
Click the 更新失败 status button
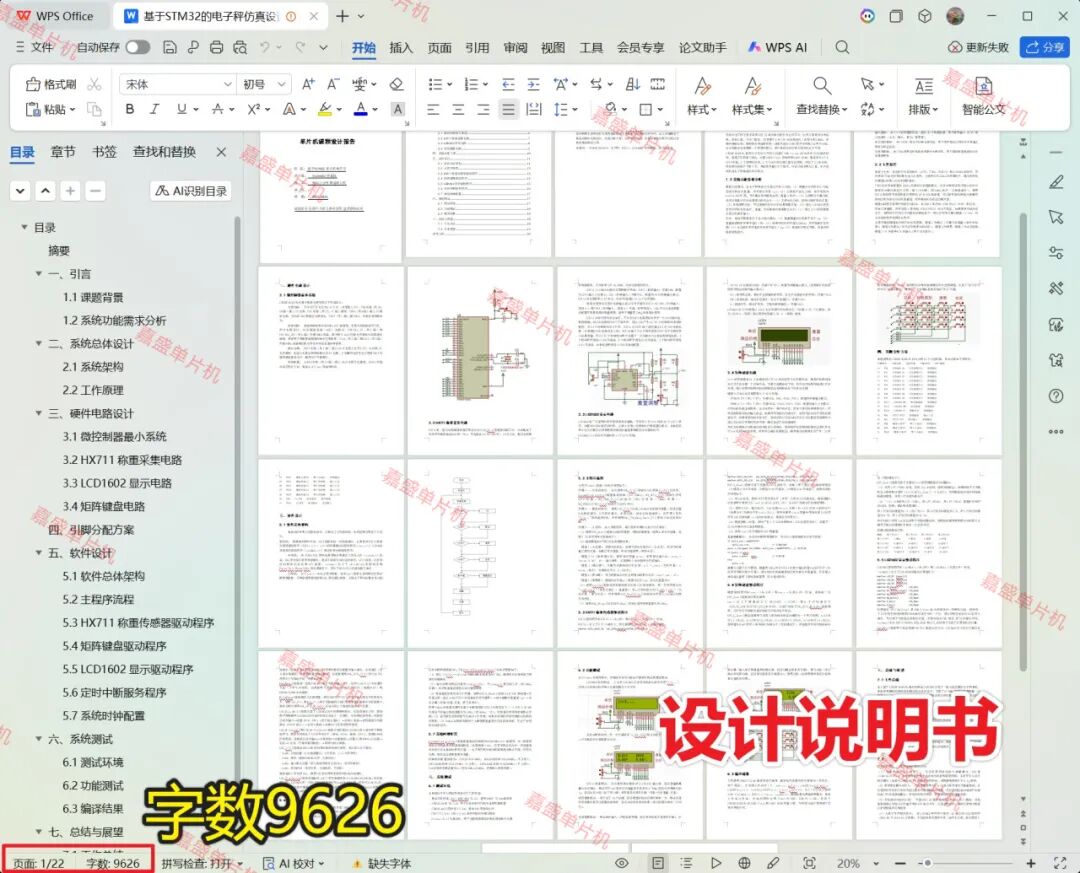pos(979,47)
